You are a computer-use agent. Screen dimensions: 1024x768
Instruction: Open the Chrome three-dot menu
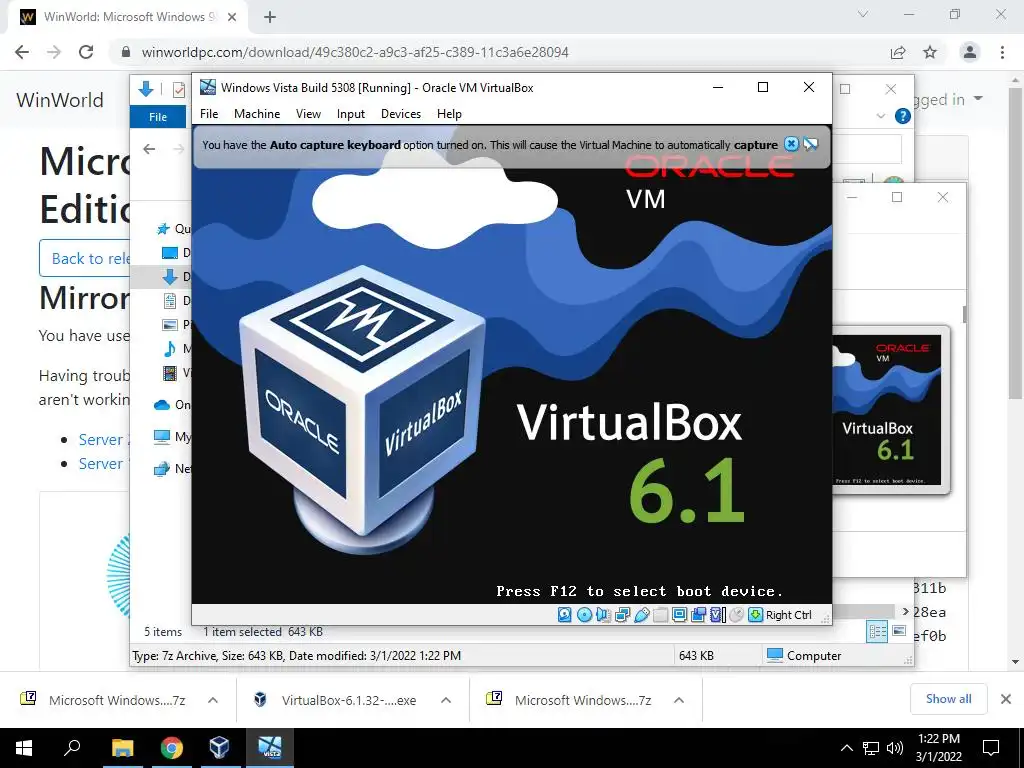tap(1002, 52)
